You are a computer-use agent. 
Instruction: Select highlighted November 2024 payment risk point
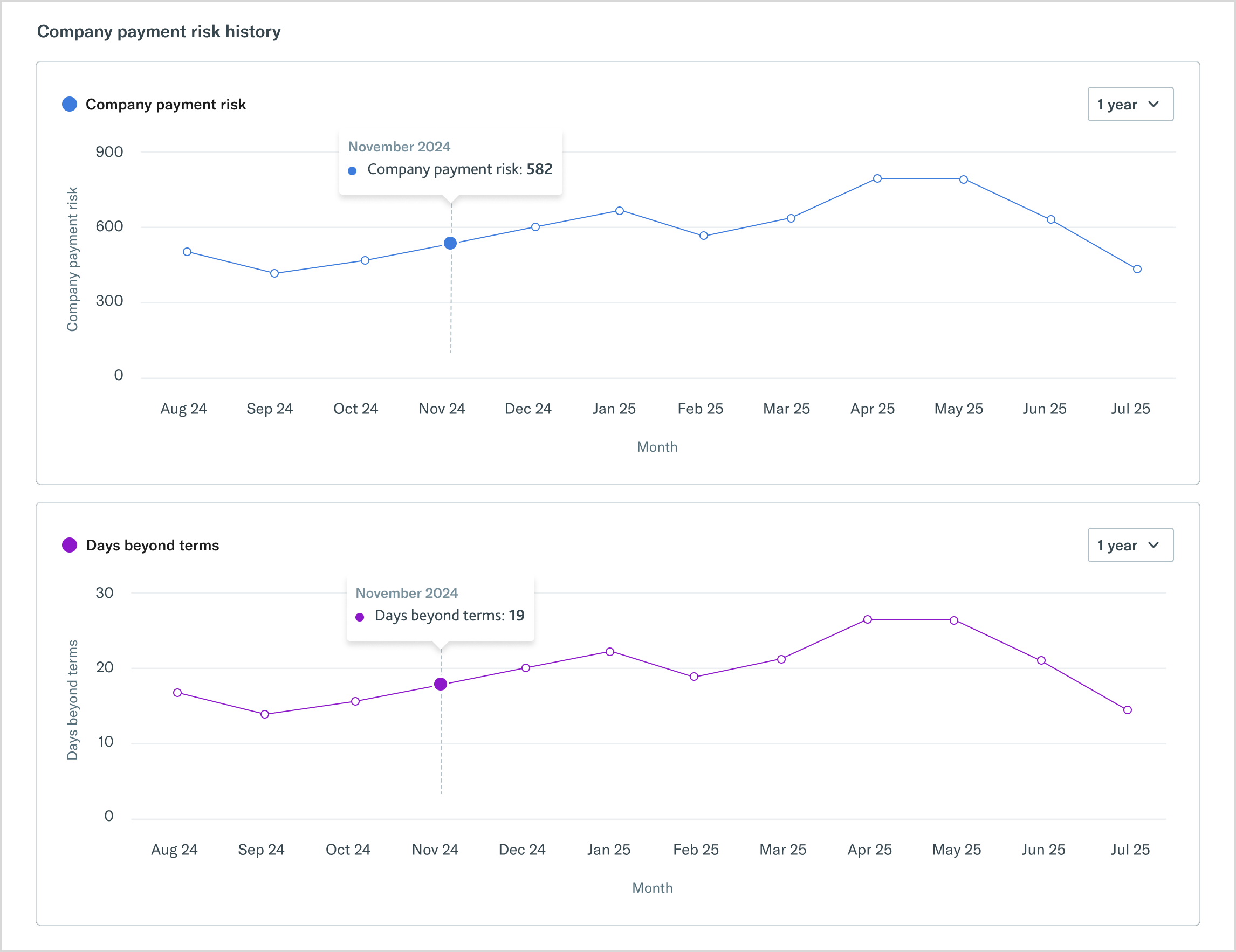pos(450,243)
